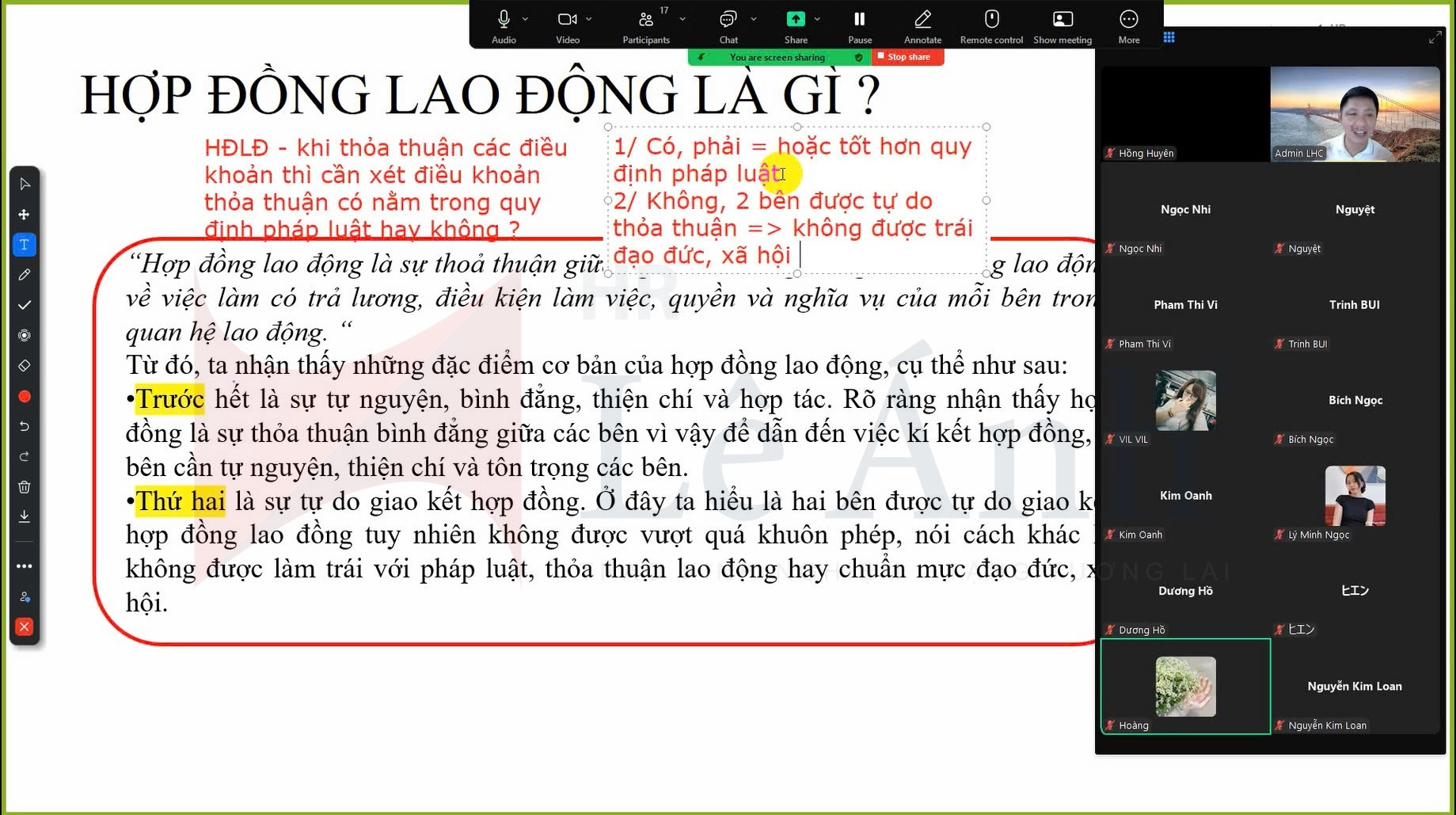Image resolution: width=1456 pixels, height=815 pixels.
Task: Save annotations with the download icon
Action: click(25, 516)
